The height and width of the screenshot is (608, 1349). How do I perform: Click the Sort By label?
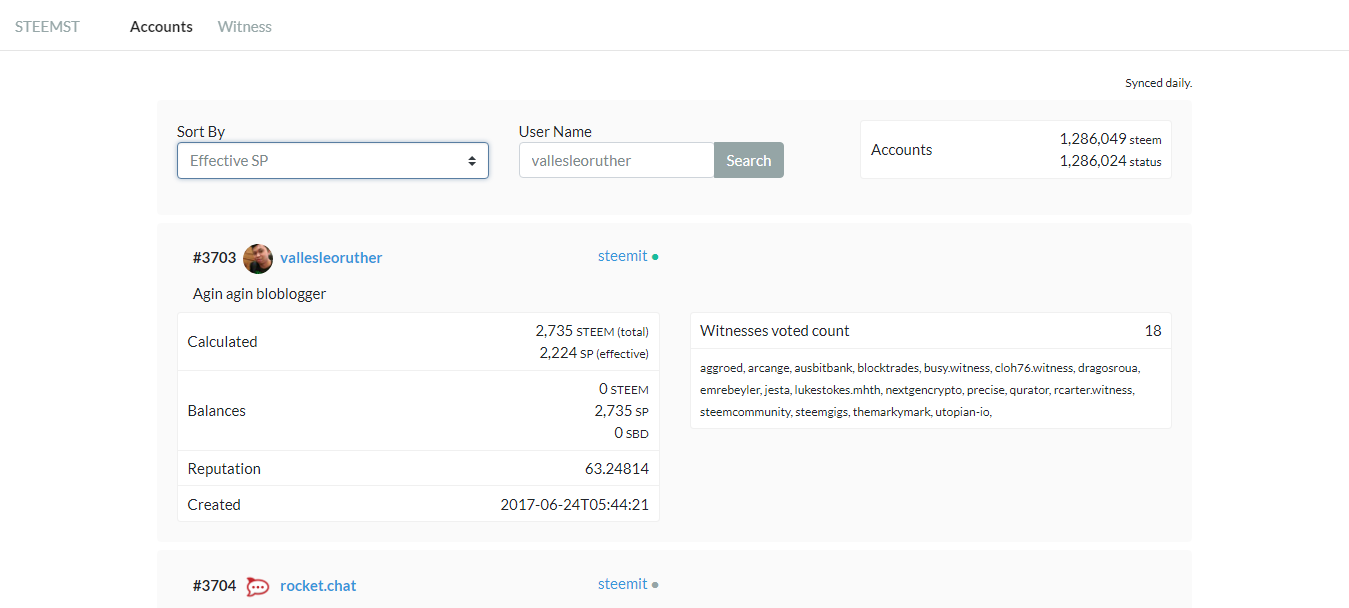201,132
